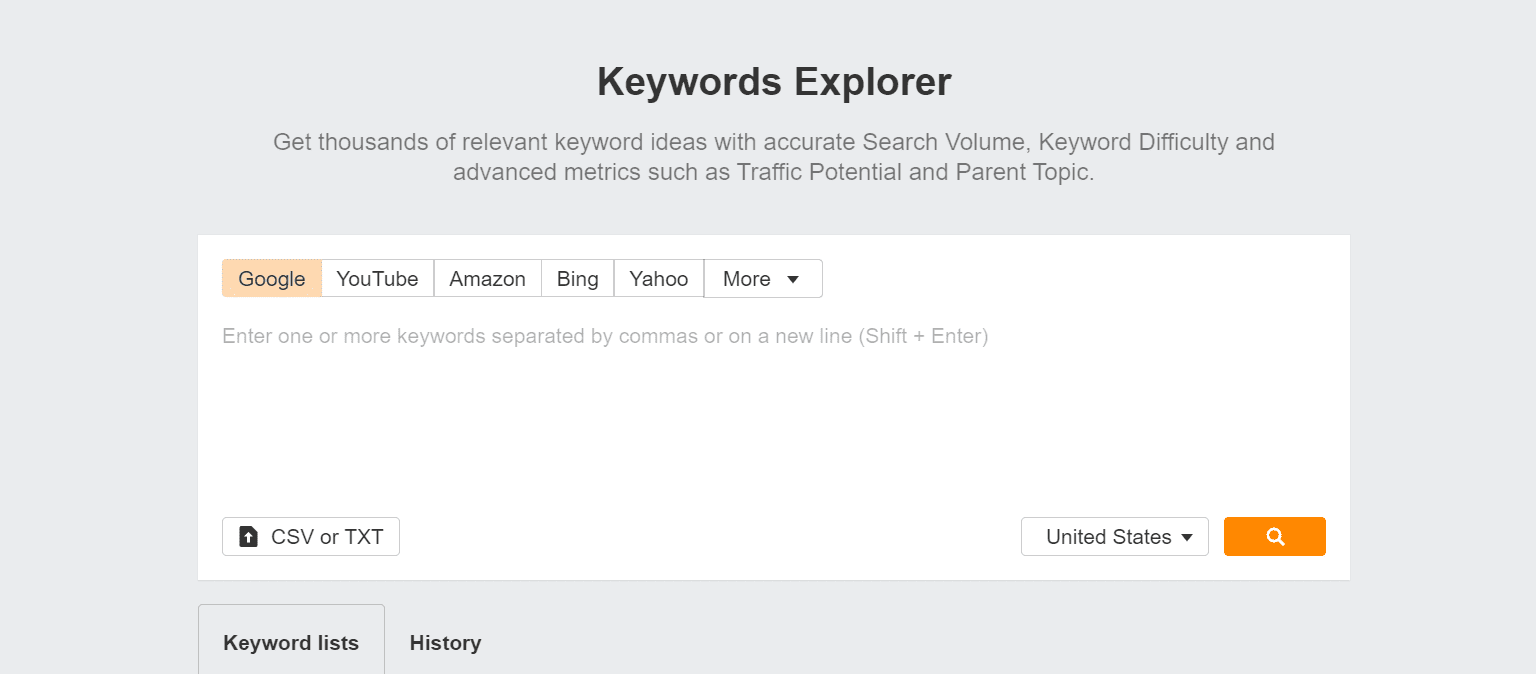Image resolution: width=1536 pixels, height=674 pixels.
Task: Choose Yahoo as the search engine
Action: click(658, 279)
